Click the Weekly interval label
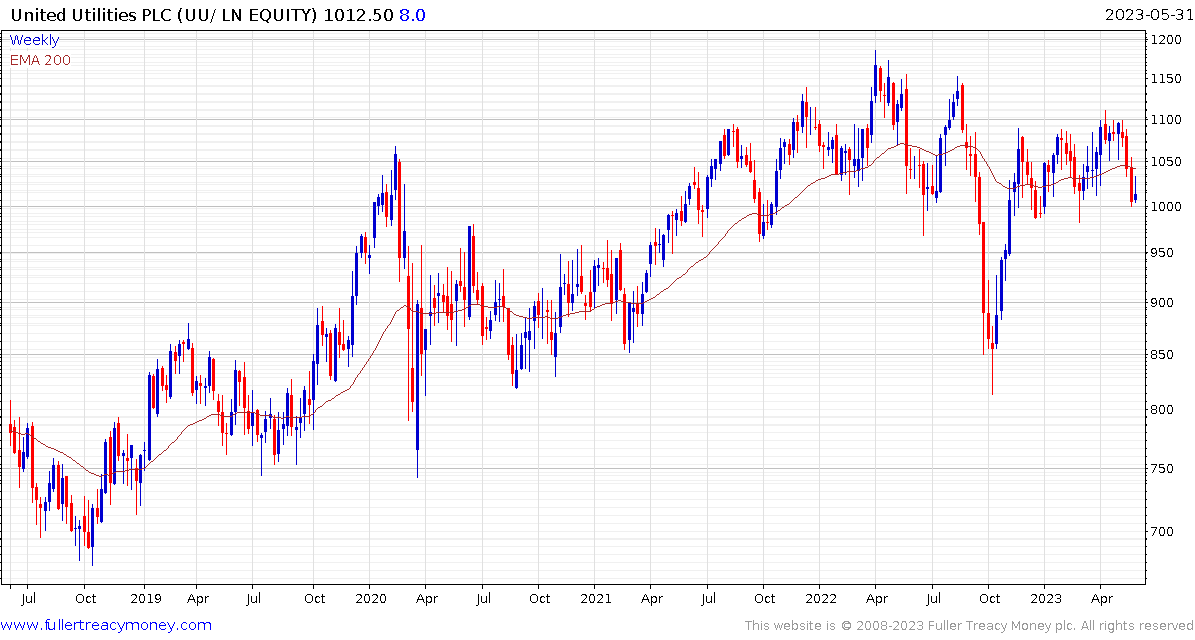 [x=34, y=40]
